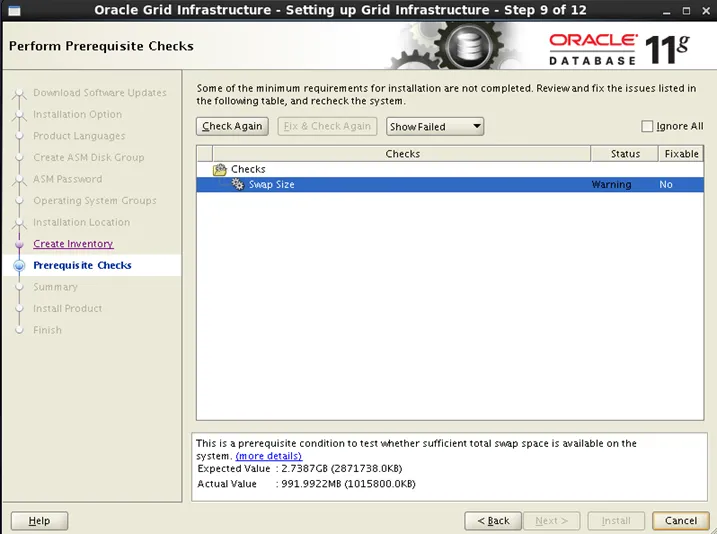Image resolution: width=717 pixels, height=534 pixels.
Task: Click the Installation Option step
Action: [77, 114]
